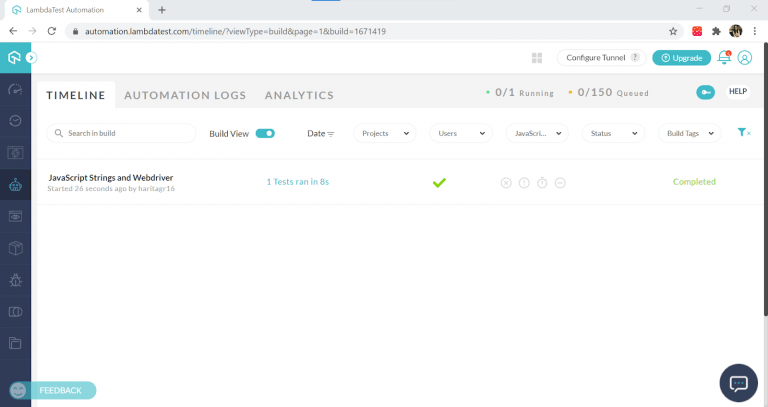This screenshot has width=768, height=407.
Task: Click the red browser extension icon
Action: [697, 31]
